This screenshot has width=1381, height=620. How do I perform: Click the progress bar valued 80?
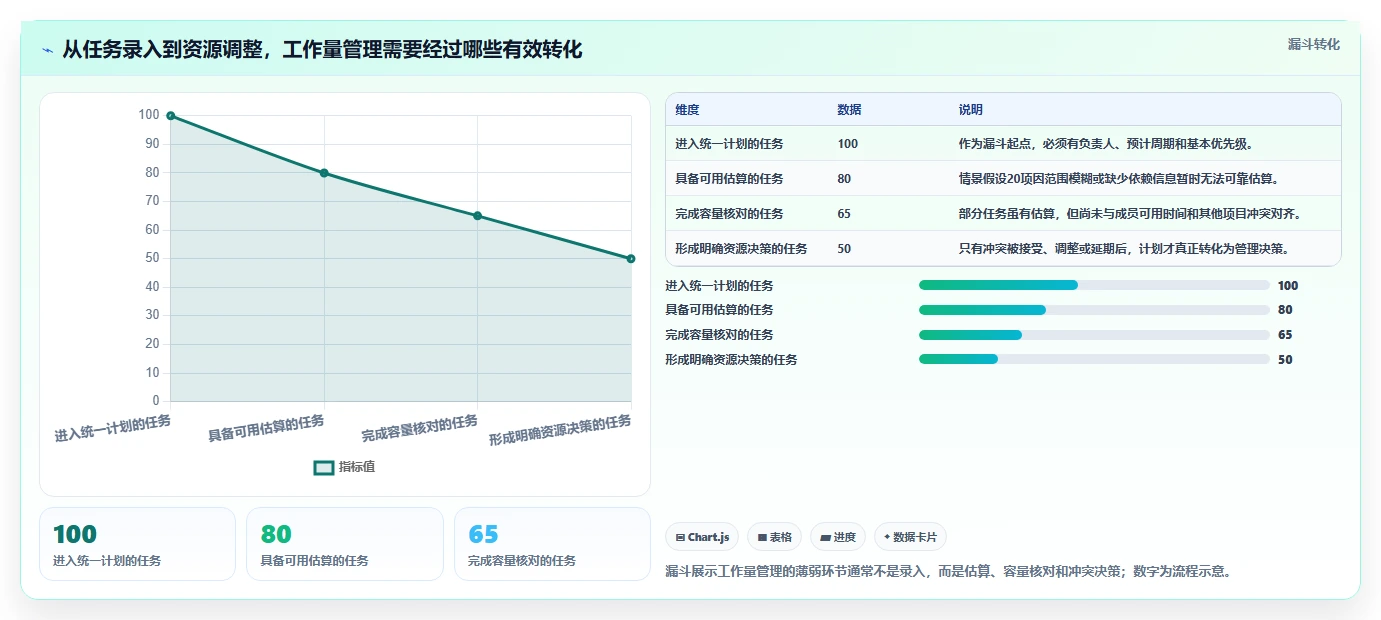1094,310
